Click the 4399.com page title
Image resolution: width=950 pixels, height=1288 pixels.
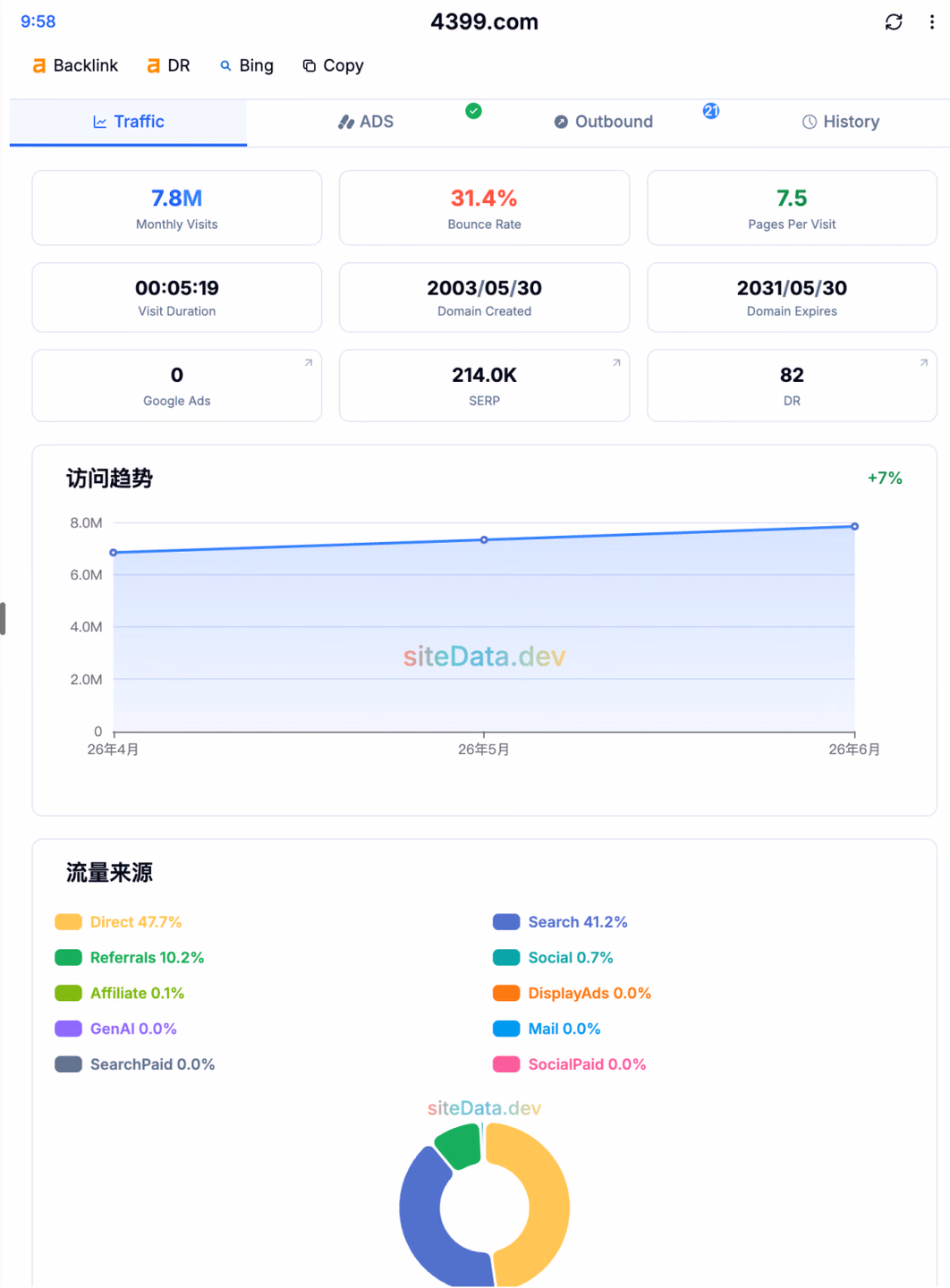tap(484, 21)
